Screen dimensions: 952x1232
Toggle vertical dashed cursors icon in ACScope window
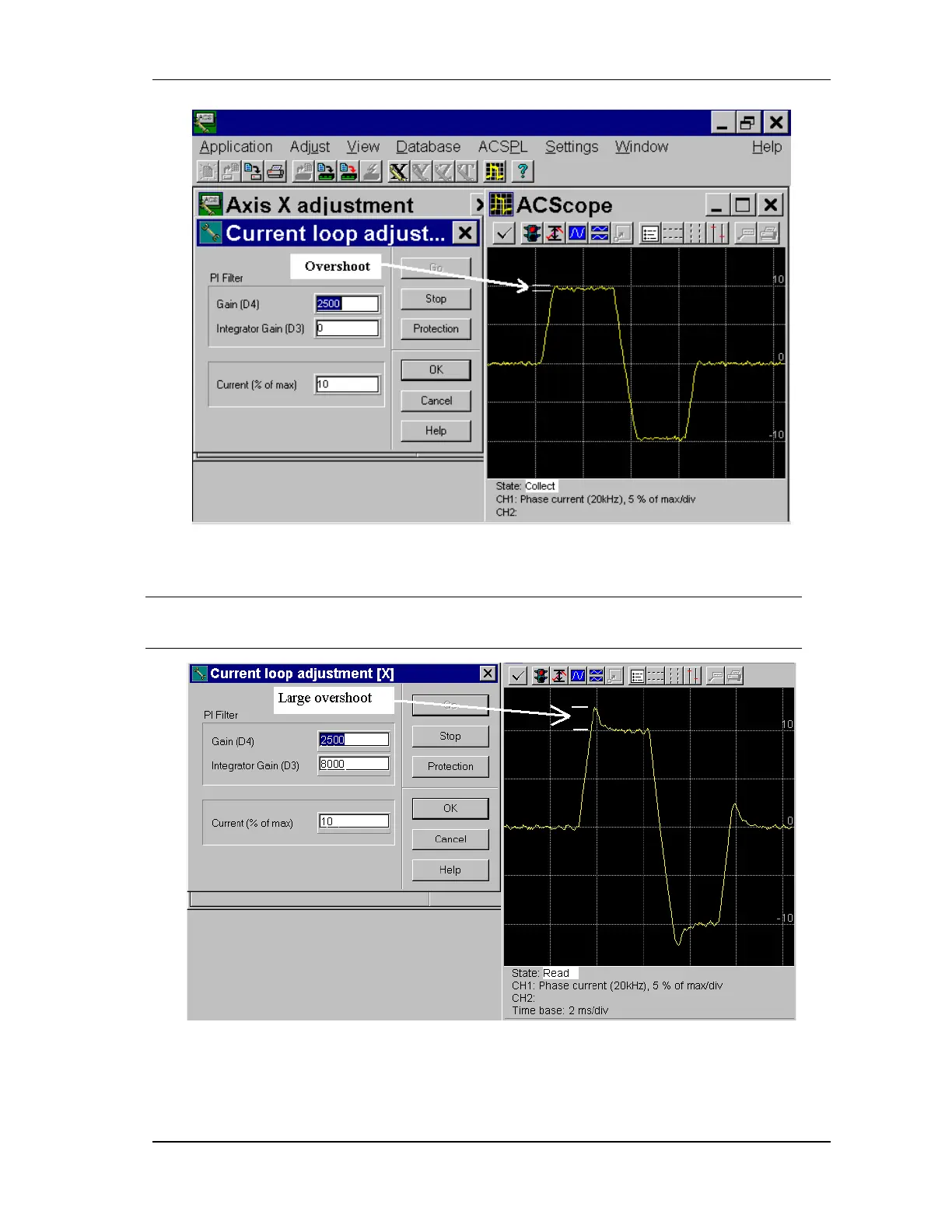[x=695, y=233]
